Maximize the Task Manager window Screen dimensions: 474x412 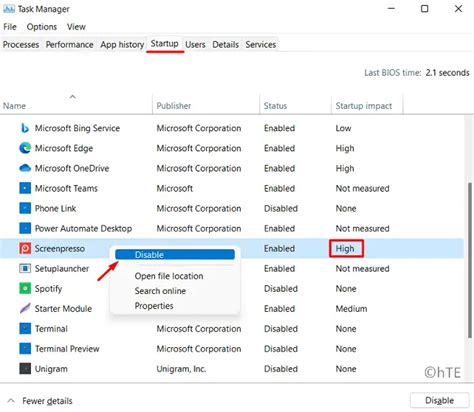point(424,9)
